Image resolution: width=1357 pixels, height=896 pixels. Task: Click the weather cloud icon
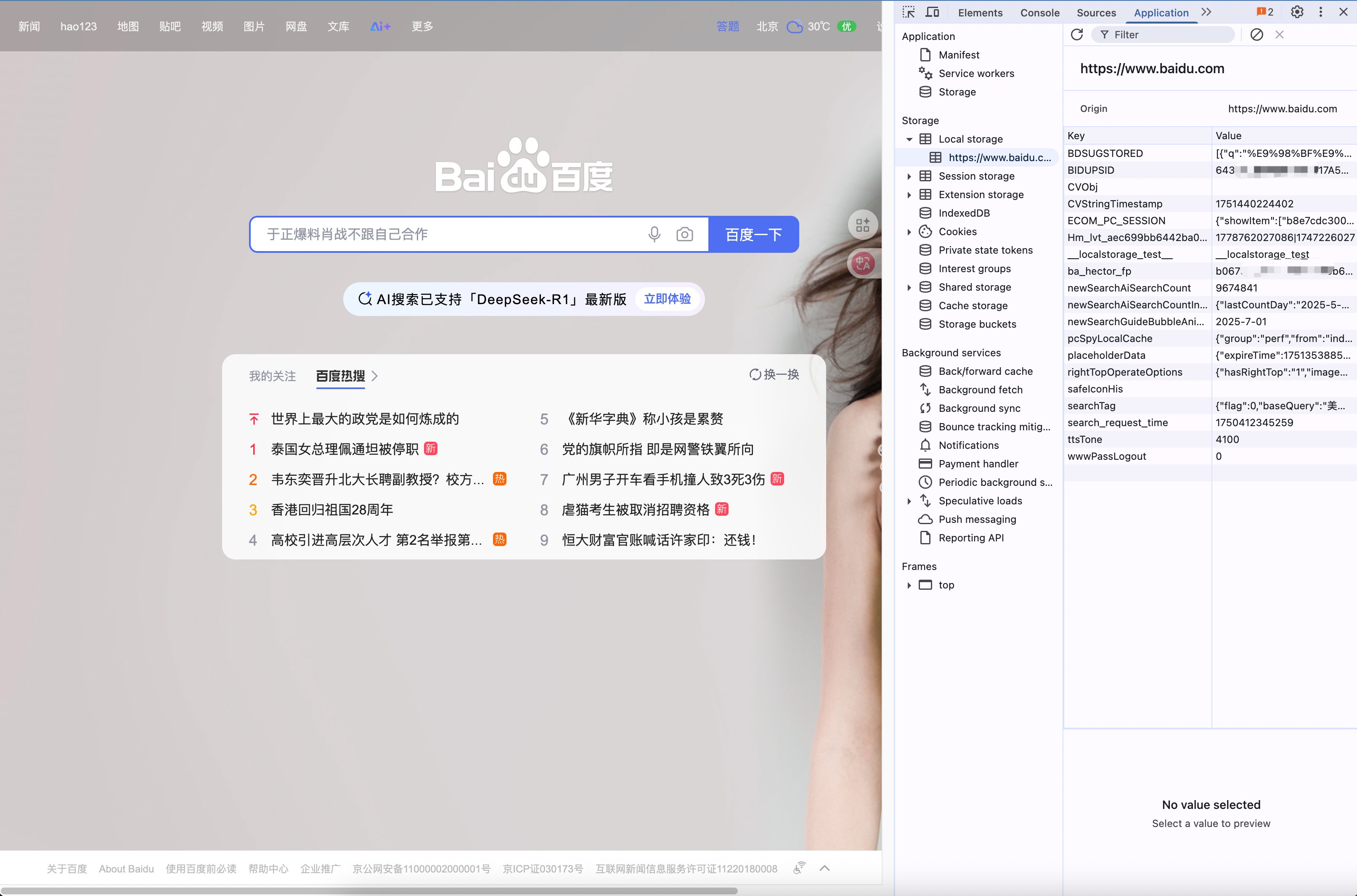pos(794,27)
